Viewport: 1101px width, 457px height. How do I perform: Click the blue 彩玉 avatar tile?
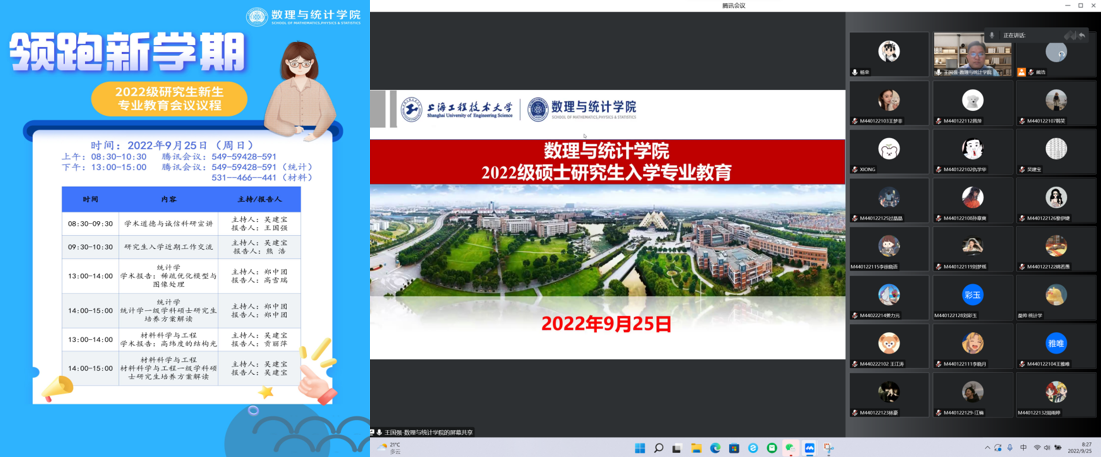click(x=972, y=296)
